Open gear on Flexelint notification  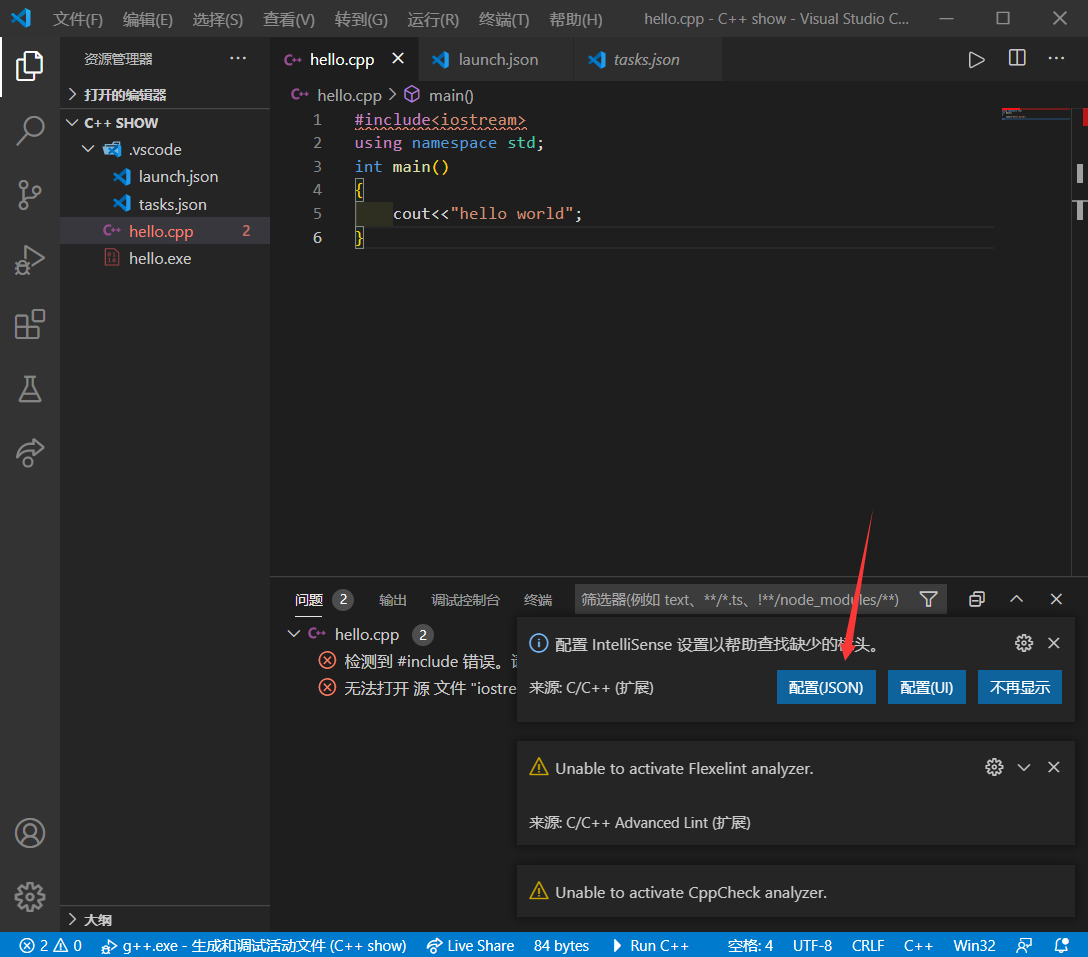[994, 767]
